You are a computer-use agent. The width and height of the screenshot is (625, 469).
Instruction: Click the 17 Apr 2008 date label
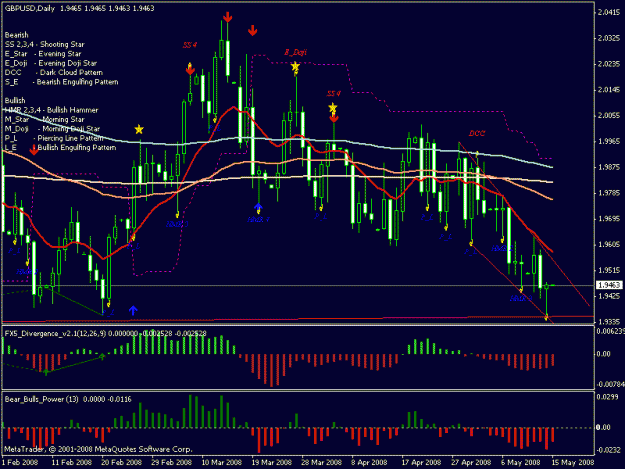[x=421, y=463]
